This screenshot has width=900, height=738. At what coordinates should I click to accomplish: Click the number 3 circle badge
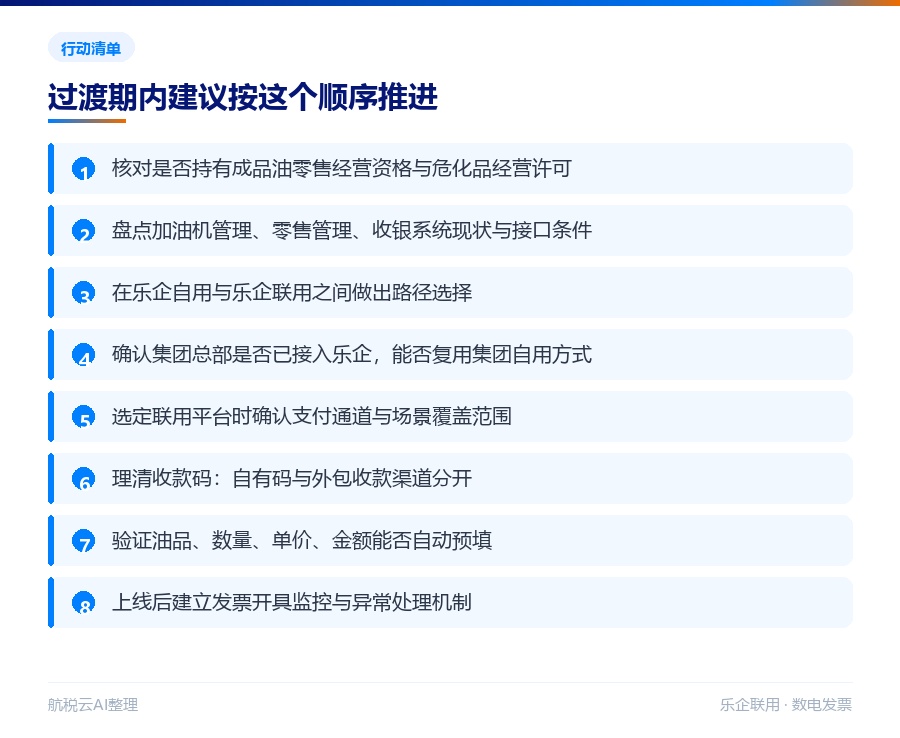pyautogui.click(x=83, y=293)
